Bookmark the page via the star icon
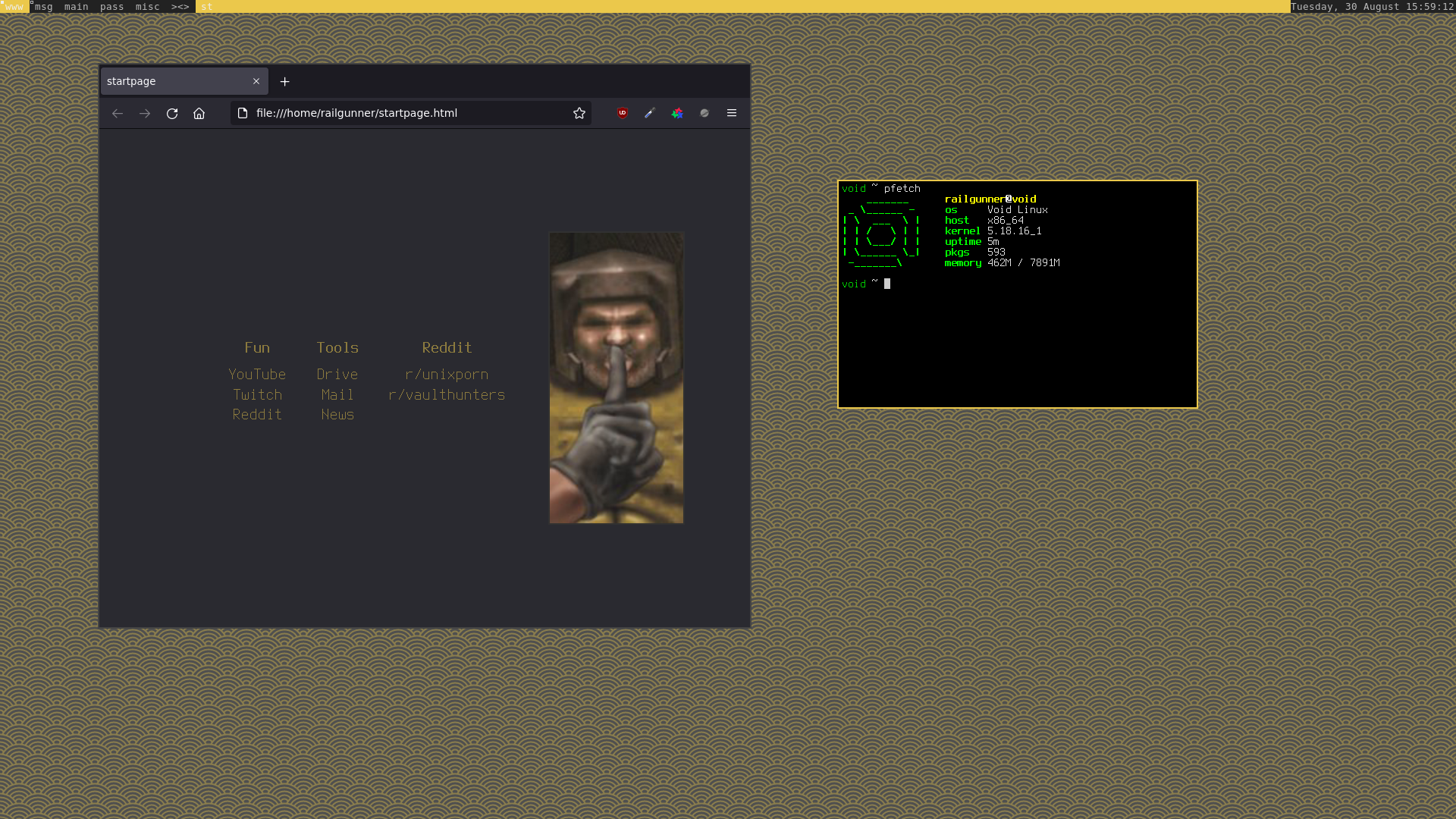Screen dimensions: 1456x819 [579, 113]
